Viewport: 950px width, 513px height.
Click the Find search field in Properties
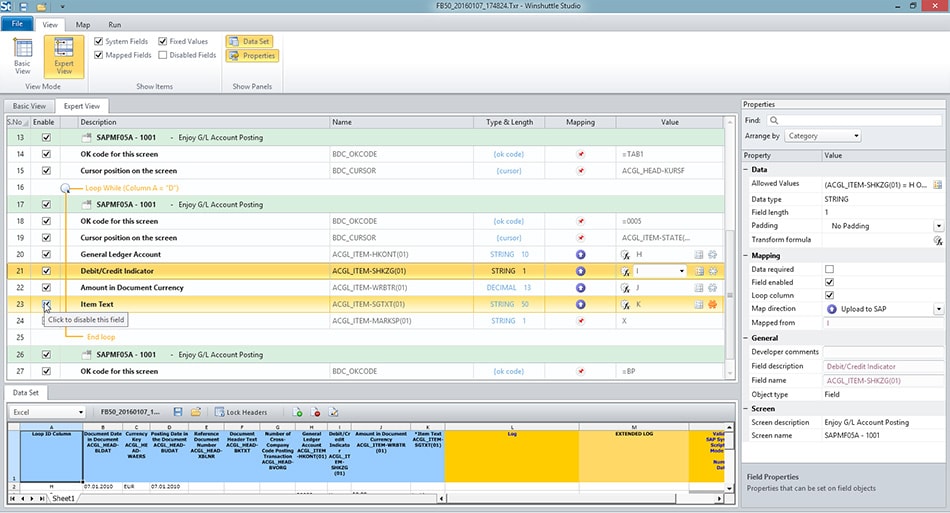click(x=853, y=120)
